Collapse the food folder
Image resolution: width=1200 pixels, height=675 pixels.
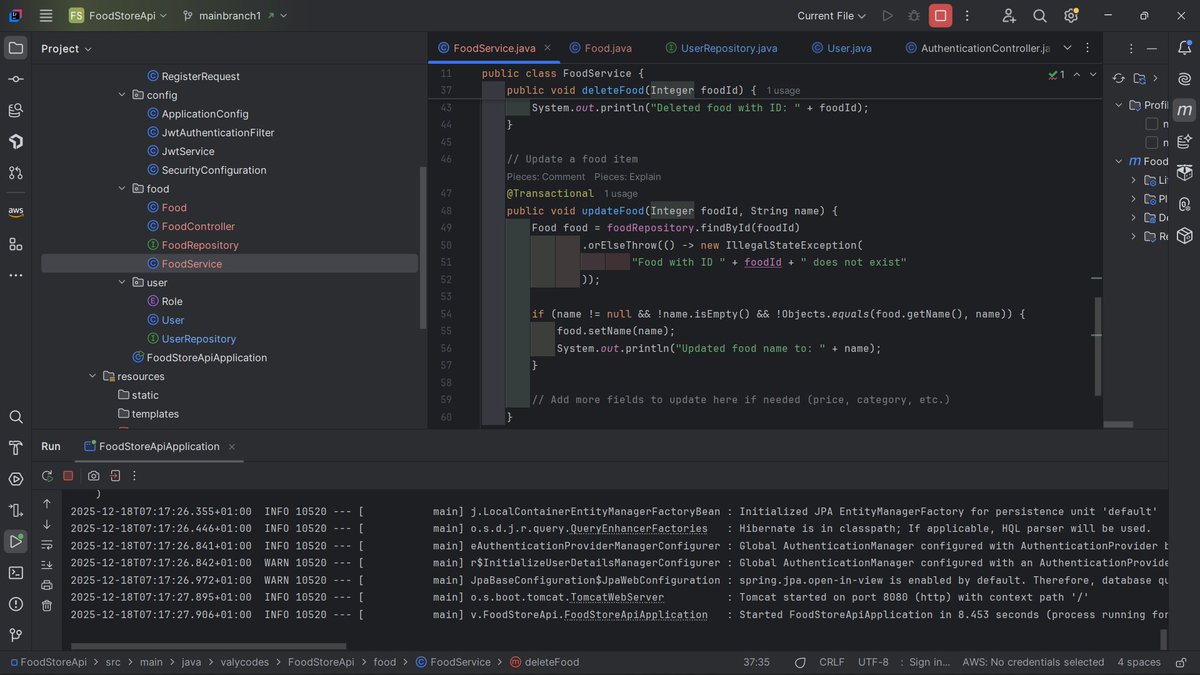tap(122, 189)
